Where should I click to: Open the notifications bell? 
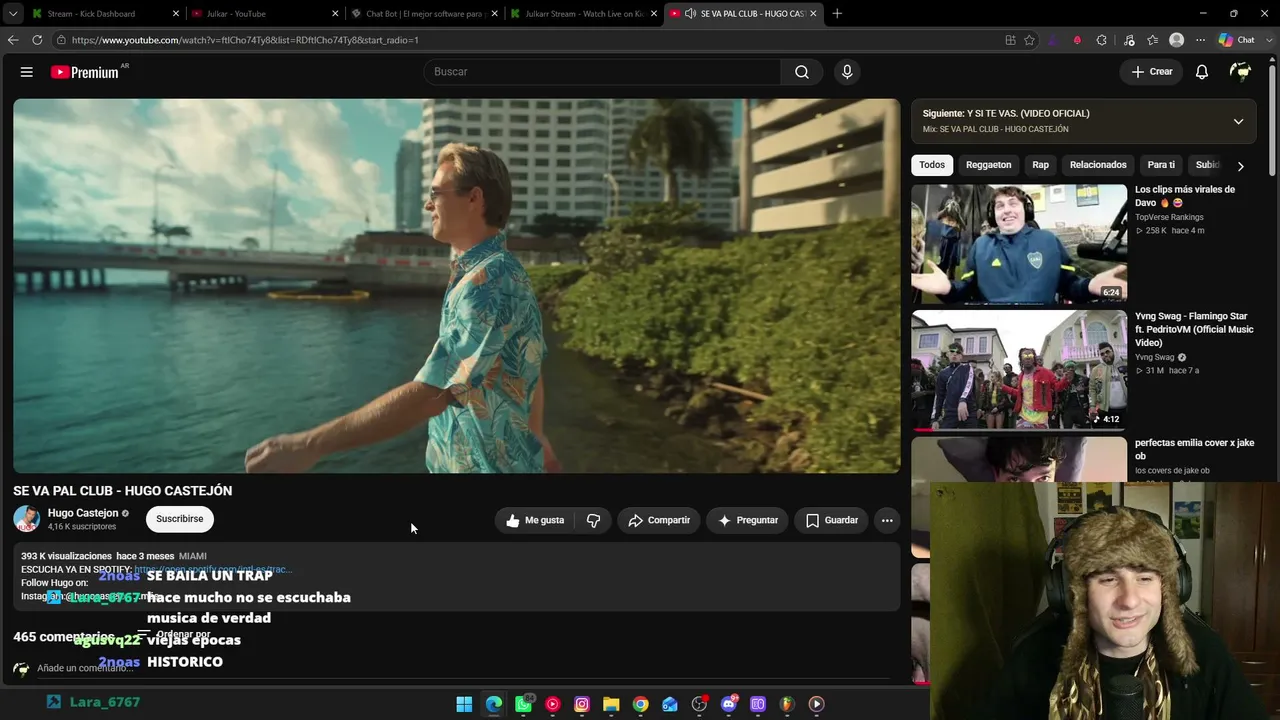click(1202, 72)
